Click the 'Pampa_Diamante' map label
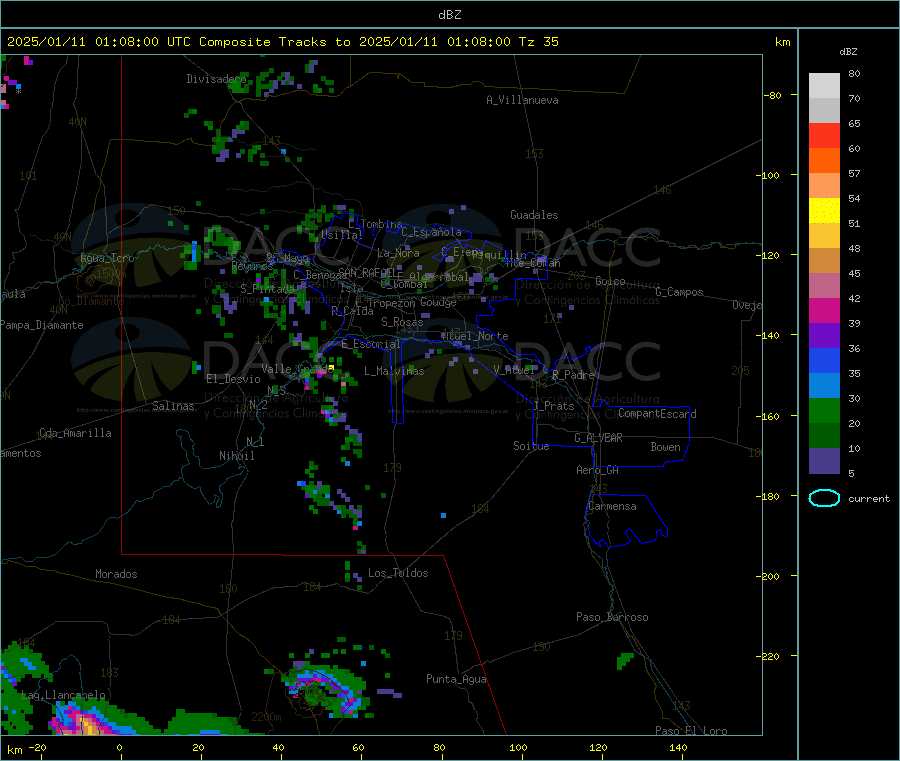The width and height of the screenshot is (900, 761). click(x=41, y=325)
